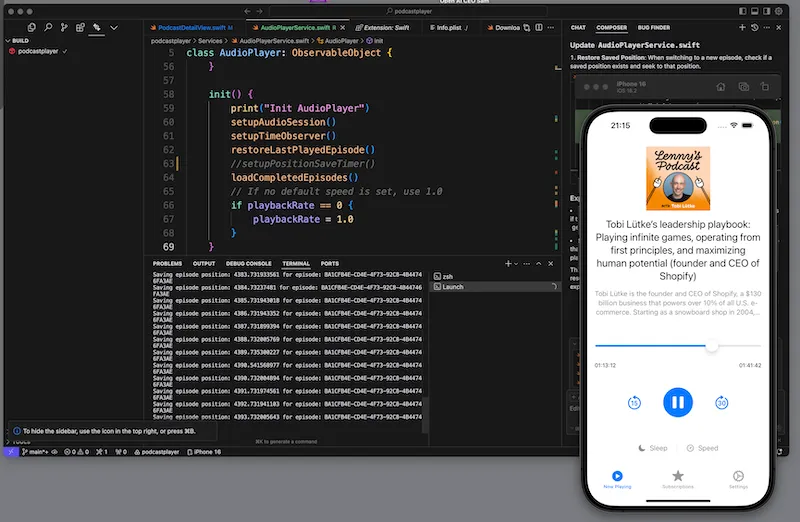
Task: Click the simulator Home icon
Action: coord(720,87)
